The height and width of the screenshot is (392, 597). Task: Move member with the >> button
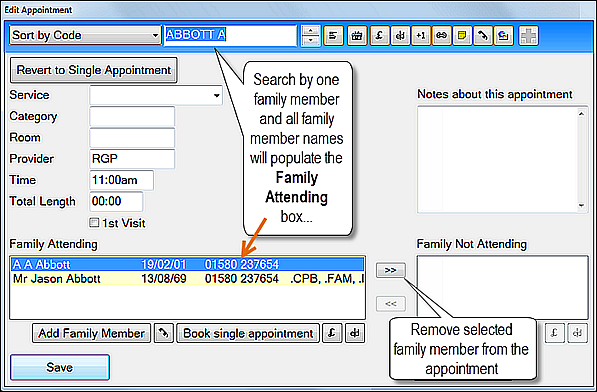click(391, 270)
